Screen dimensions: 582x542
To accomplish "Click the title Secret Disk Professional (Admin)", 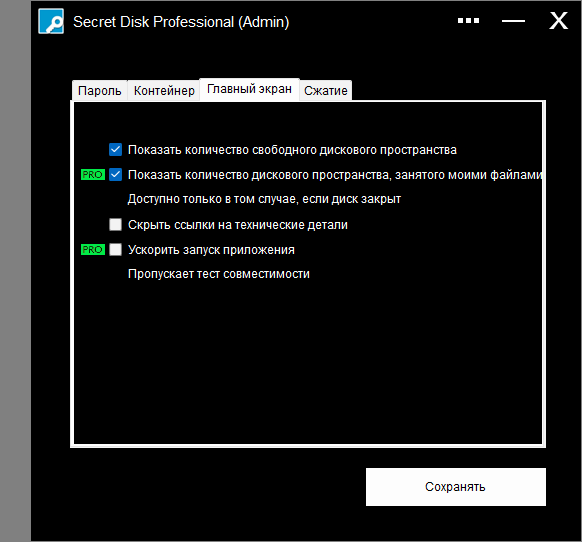I will click(x=181, y=22).
